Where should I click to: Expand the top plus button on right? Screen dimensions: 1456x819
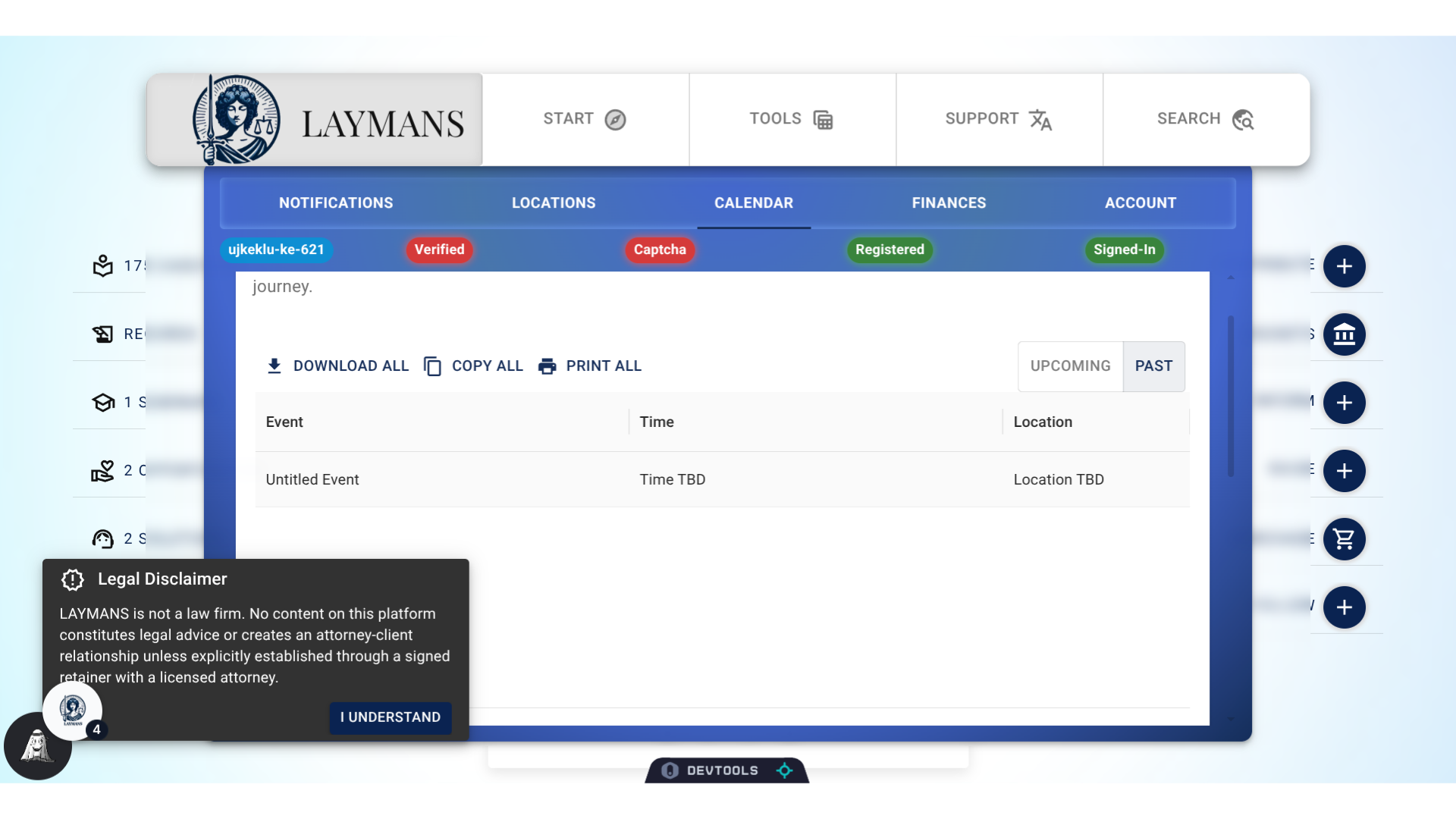pos(1344,266)
